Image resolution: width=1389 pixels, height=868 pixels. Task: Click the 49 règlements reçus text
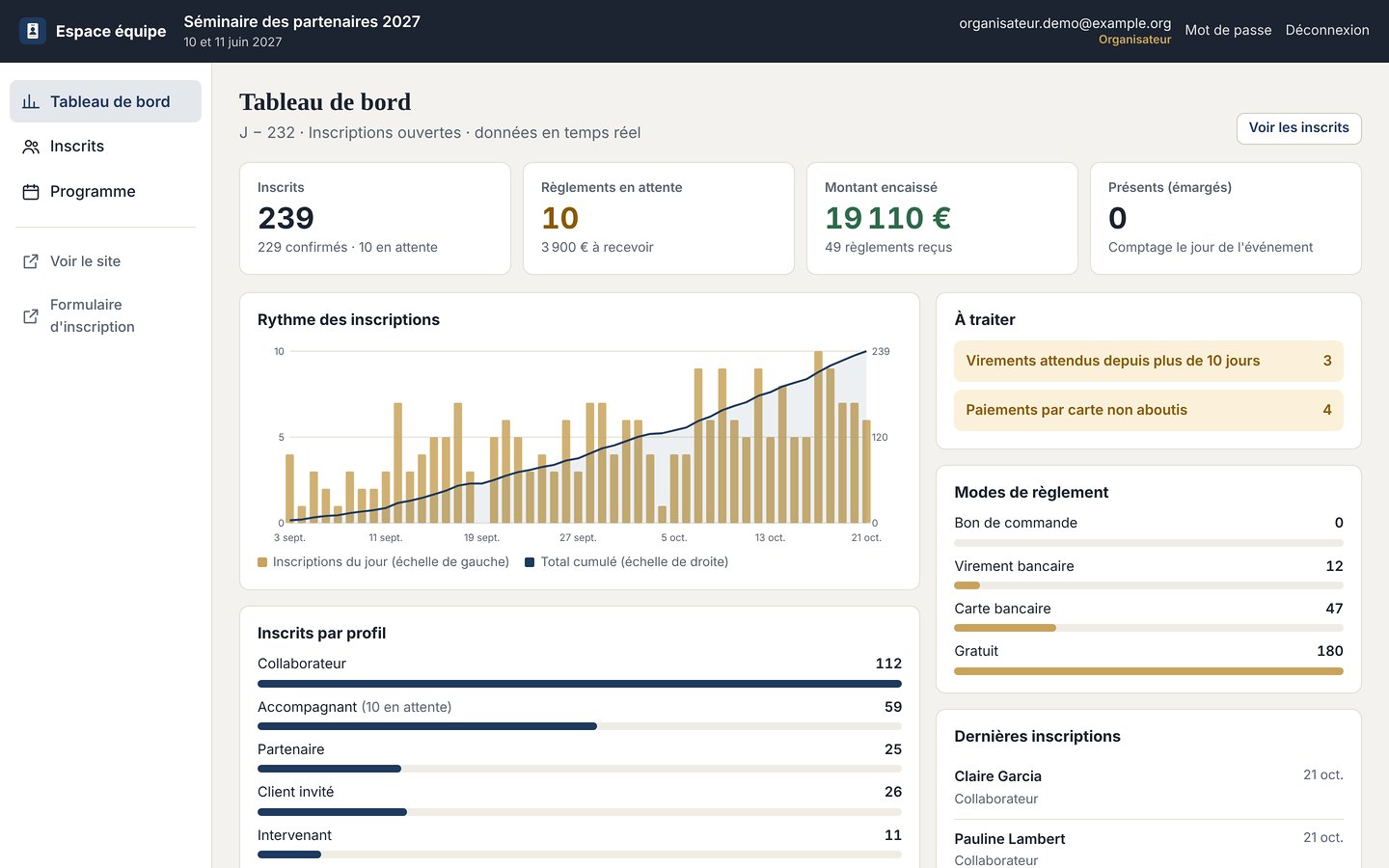coord(888,248)
